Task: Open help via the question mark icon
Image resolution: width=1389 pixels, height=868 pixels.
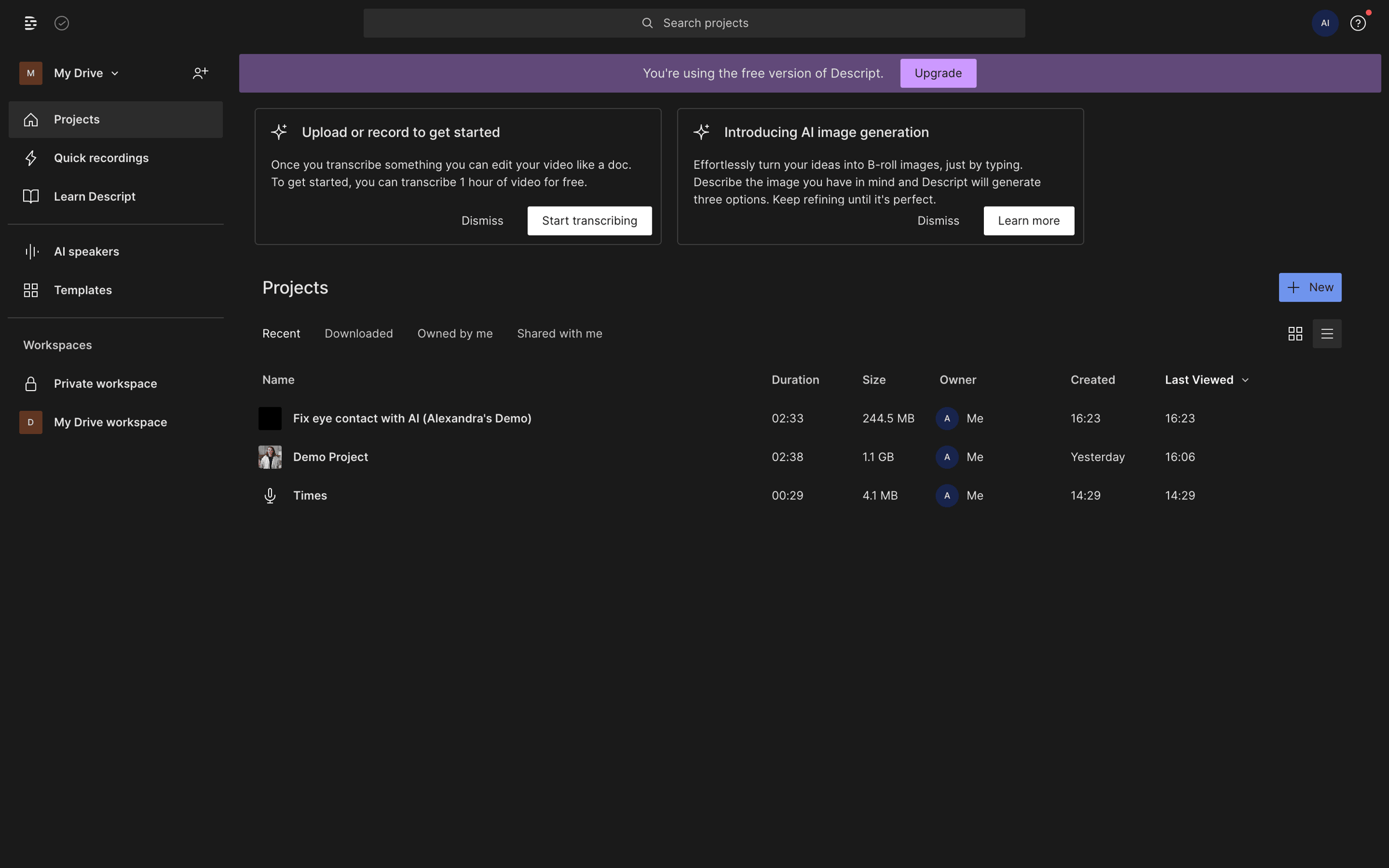Action: tap(1358, 23)
